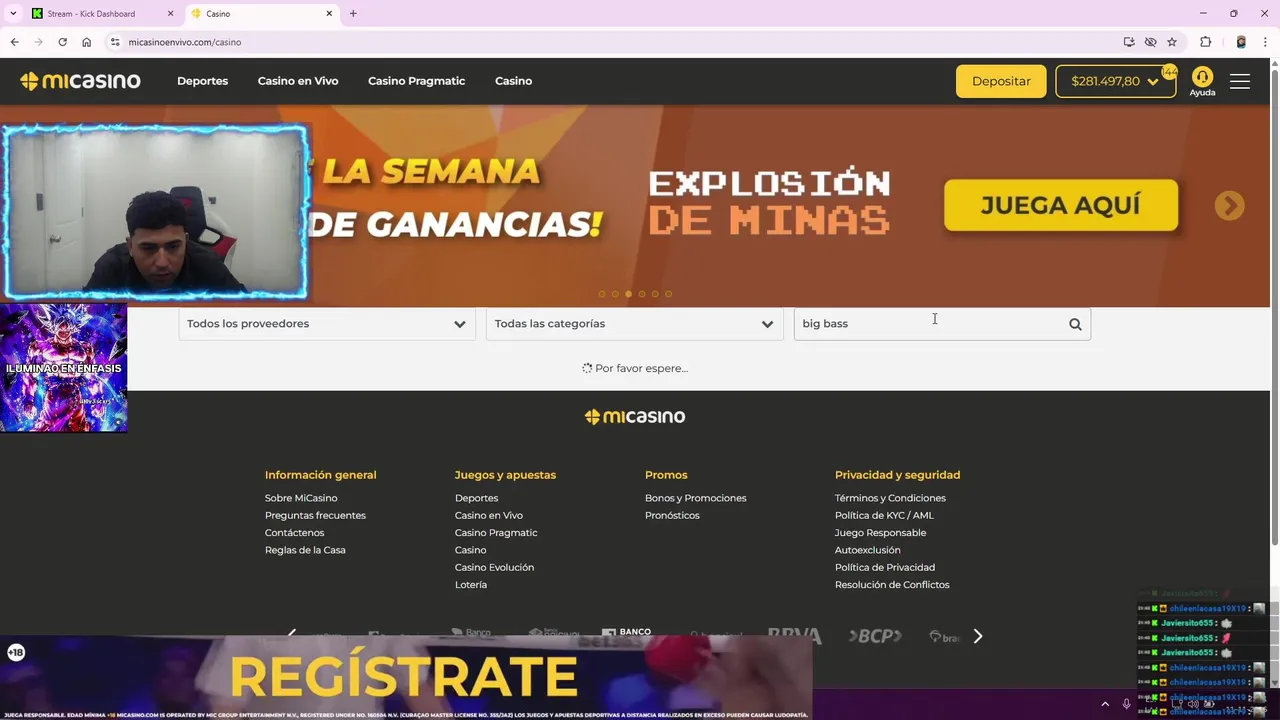Close the Casino browser tab

click(x=329, y=14)
